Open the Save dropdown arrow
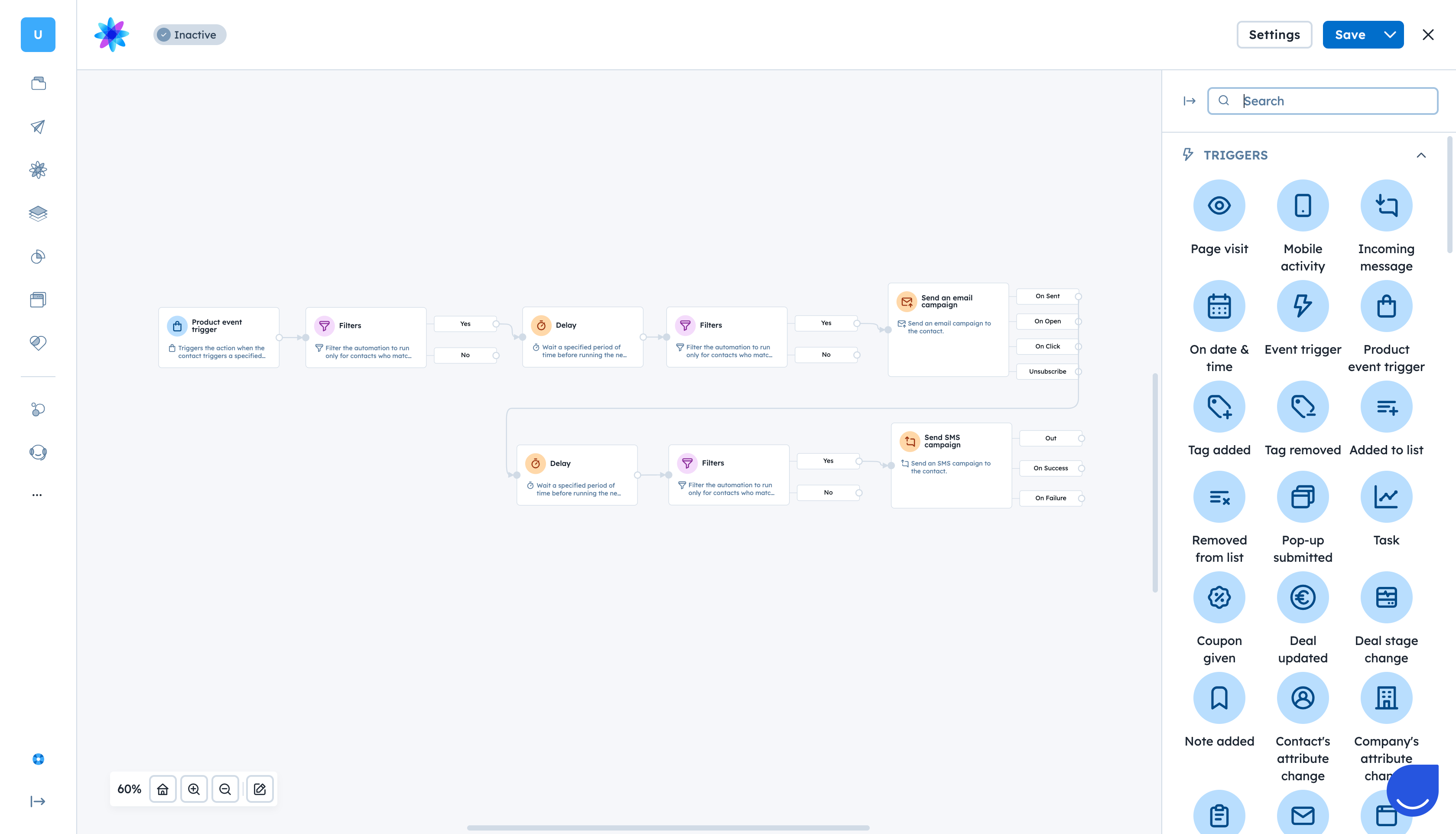The height and width of the screenshot is (834, 1456). (1390, 35)
